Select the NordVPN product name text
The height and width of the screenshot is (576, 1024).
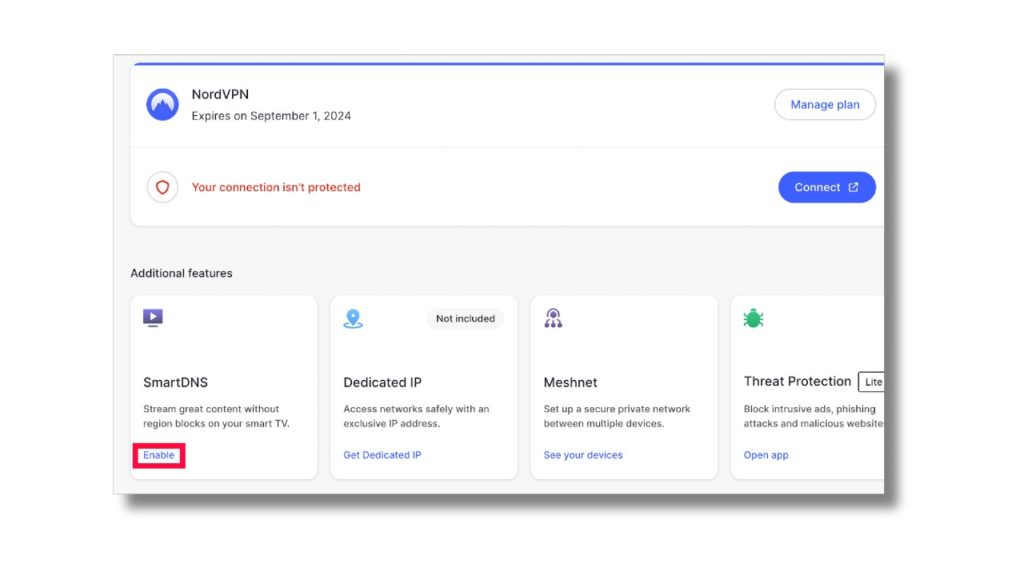220,95
